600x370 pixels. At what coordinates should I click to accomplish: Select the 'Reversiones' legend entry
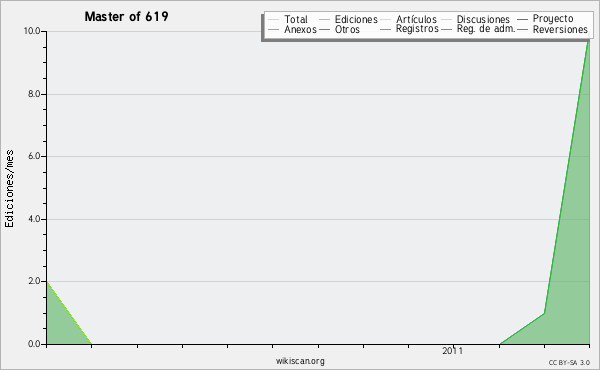click(x=560, y=29)
